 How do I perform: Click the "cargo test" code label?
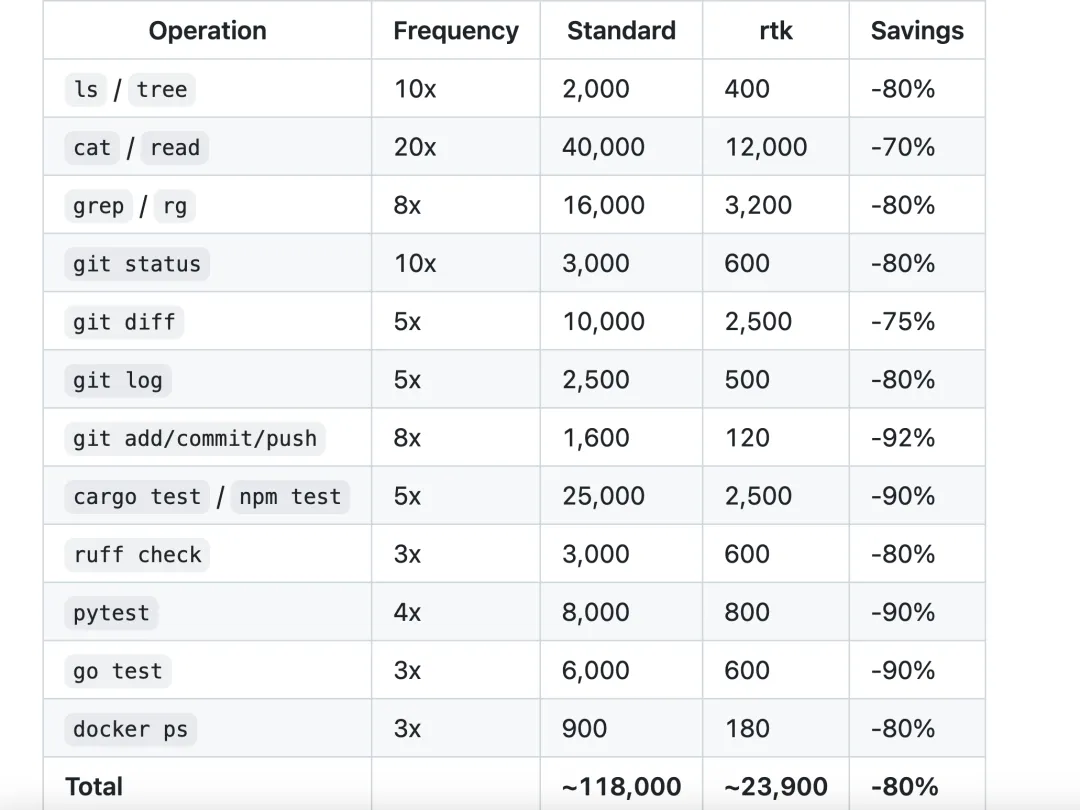pos(137,496)
